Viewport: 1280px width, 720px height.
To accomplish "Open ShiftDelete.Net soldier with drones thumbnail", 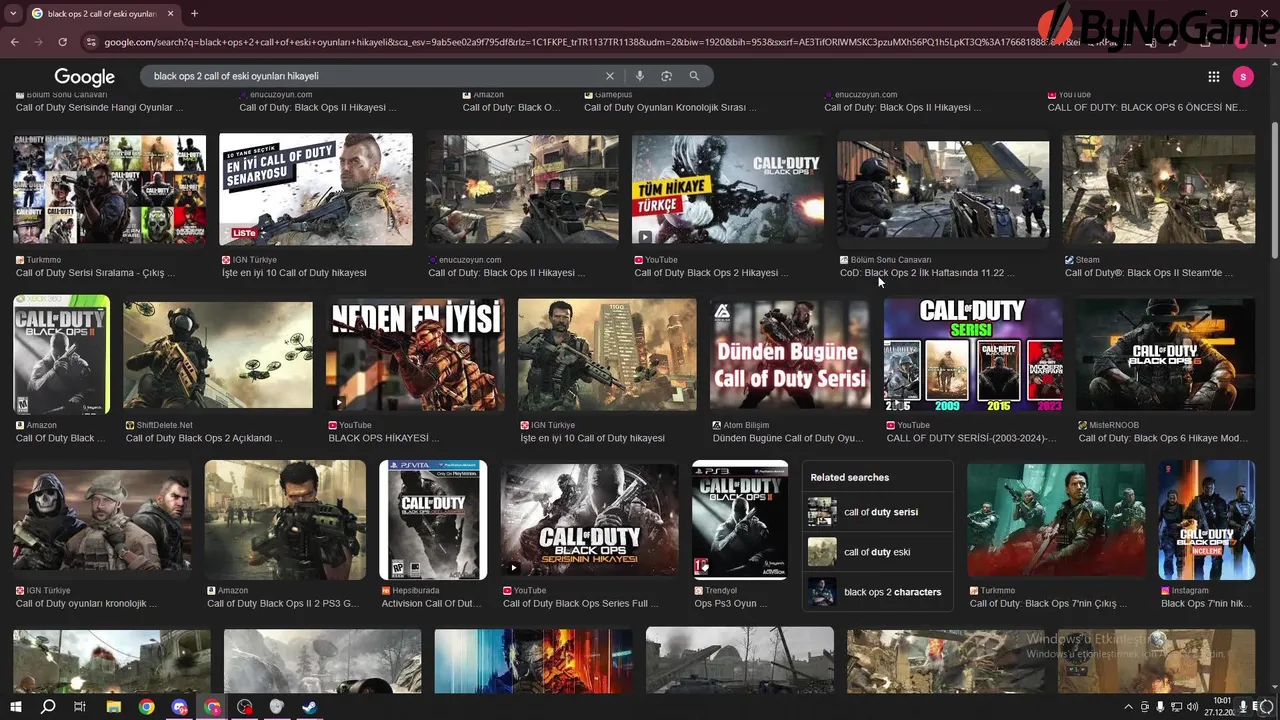I will pyautogui.click(x=218, y=355).
